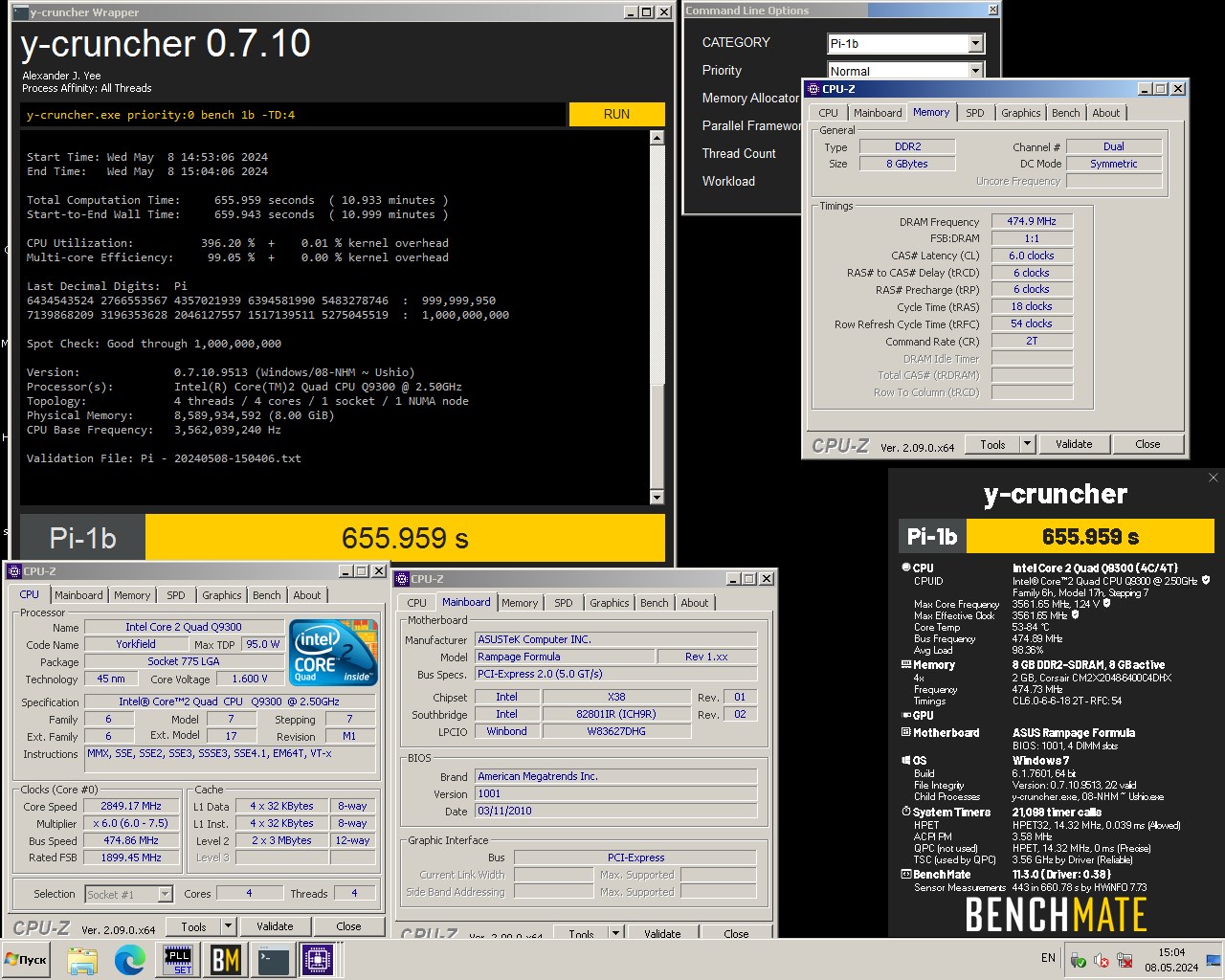Expand Tools arrow in CPU-Z CPU window
The width and height of the screenshot is (1225, 980).
coord(228,926)
